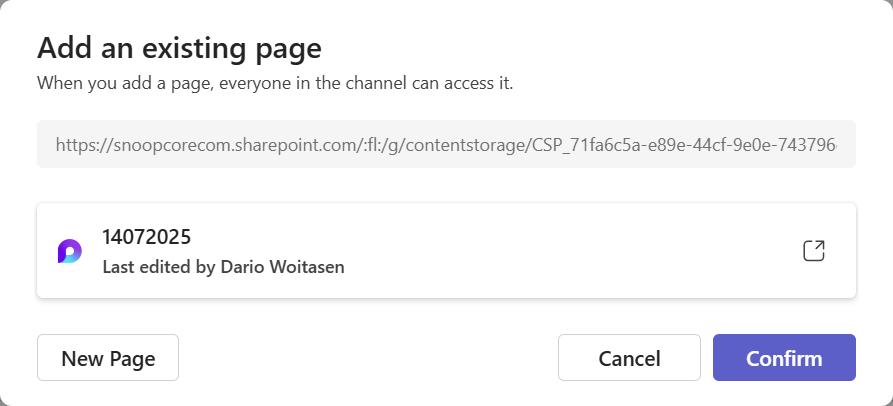893x406 pixels.
Task: Focus the page link text box
Action: (x=446, y=145)
